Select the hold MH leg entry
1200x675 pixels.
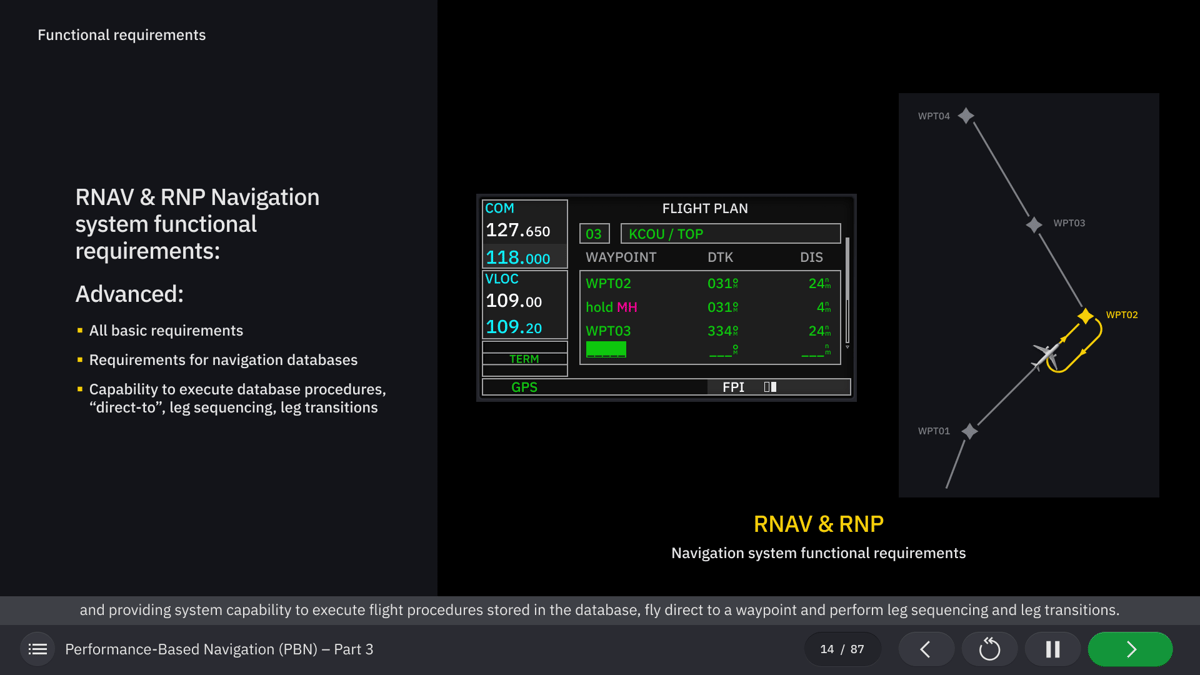pyautogui.click(x=612, y=307)
